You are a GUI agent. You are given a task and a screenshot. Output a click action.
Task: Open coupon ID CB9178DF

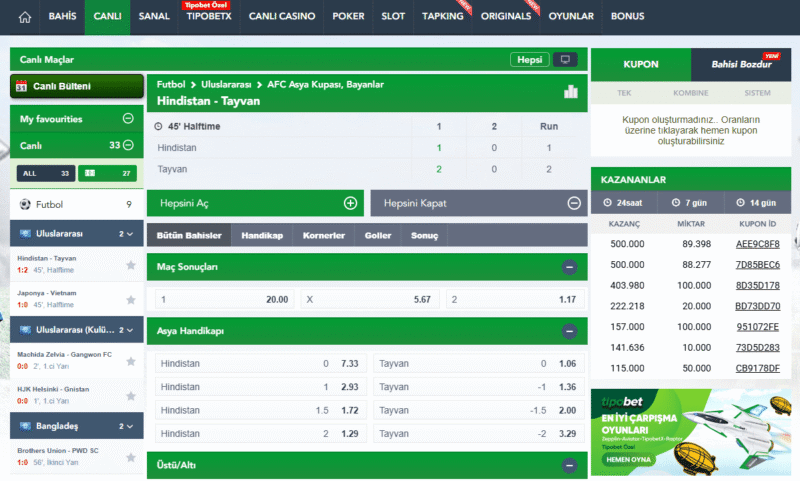click(x=758, y=368)
